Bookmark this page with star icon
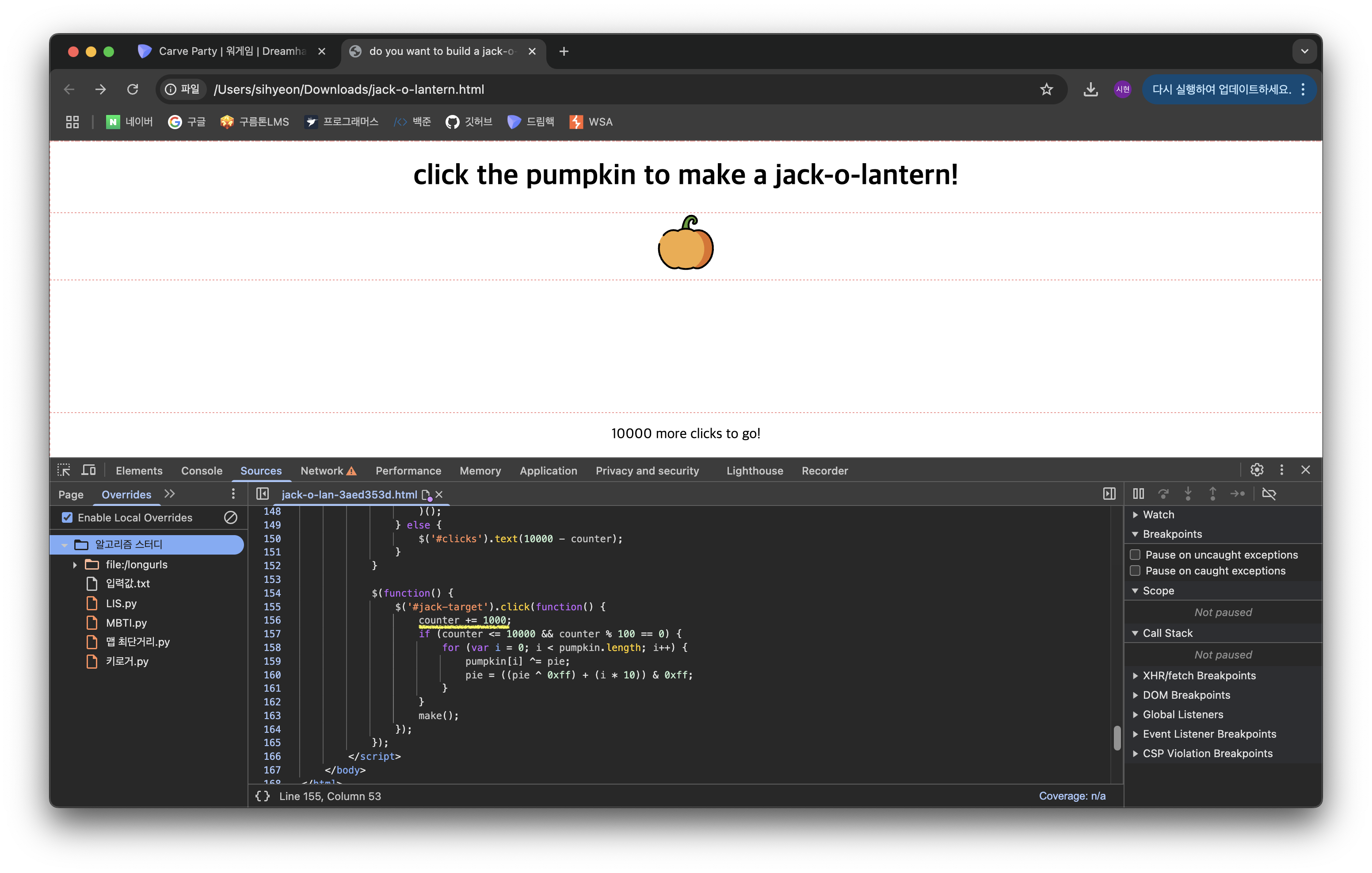 click(1046, 89)
